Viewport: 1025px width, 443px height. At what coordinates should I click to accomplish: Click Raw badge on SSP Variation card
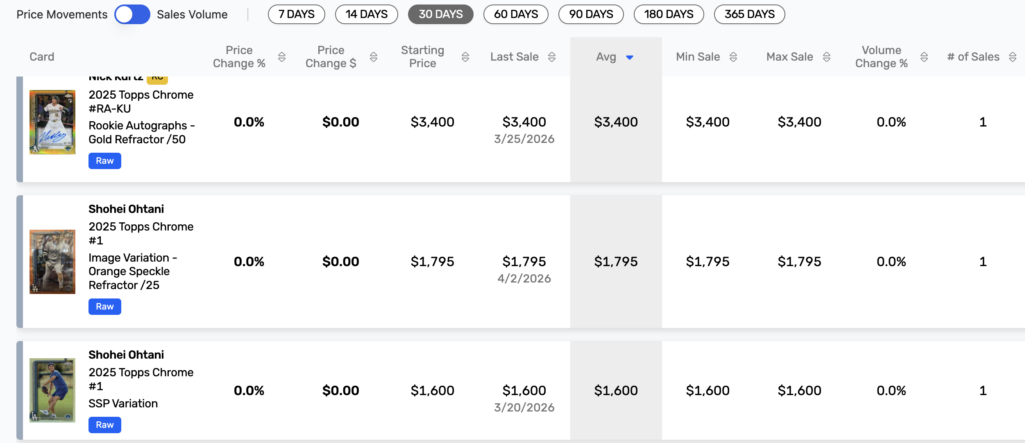105,425
